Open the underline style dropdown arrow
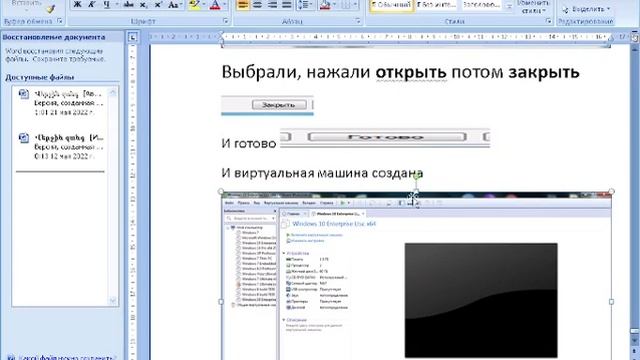This screenshot has height=360, width=640. [x=117, y=4]
